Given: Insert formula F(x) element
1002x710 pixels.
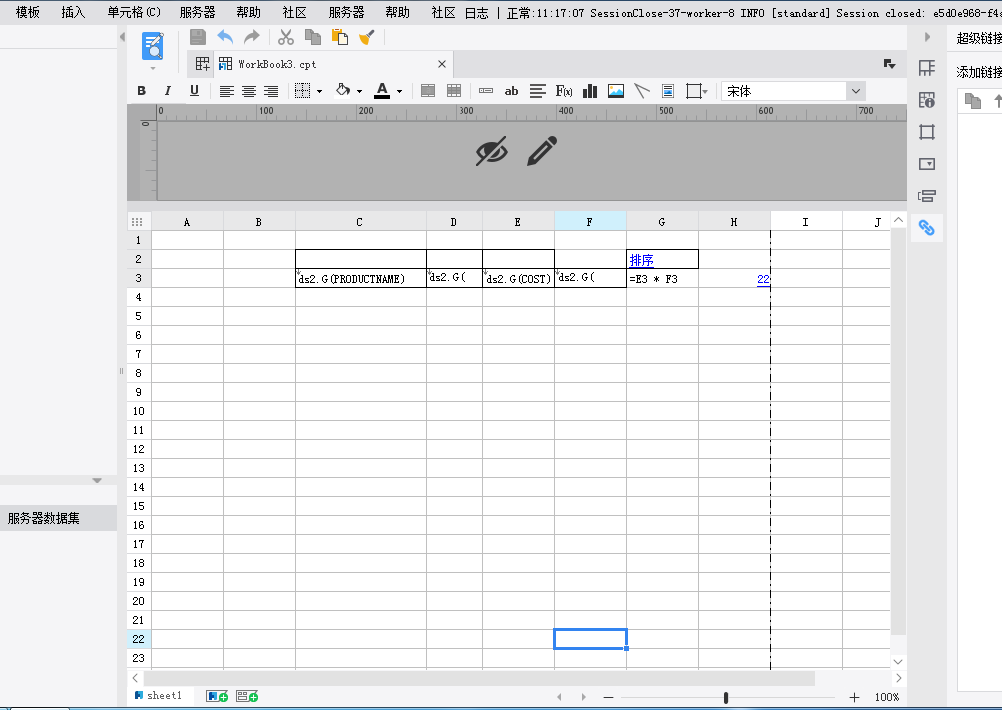Looking at the screenshot, I should [564, 91].
